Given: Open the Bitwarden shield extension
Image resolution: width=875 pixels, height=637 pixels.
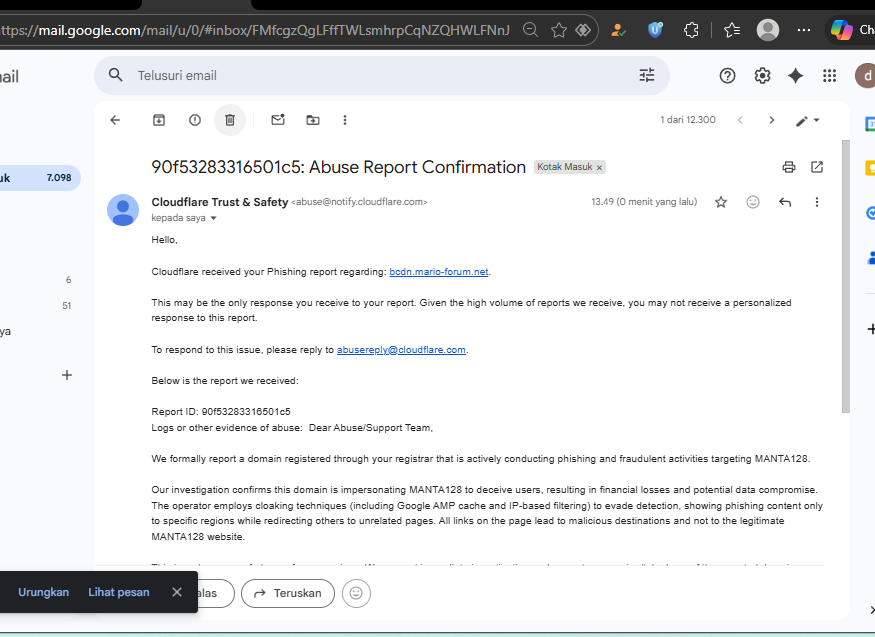Looking at the screenshot, I should tap(655, 30).
